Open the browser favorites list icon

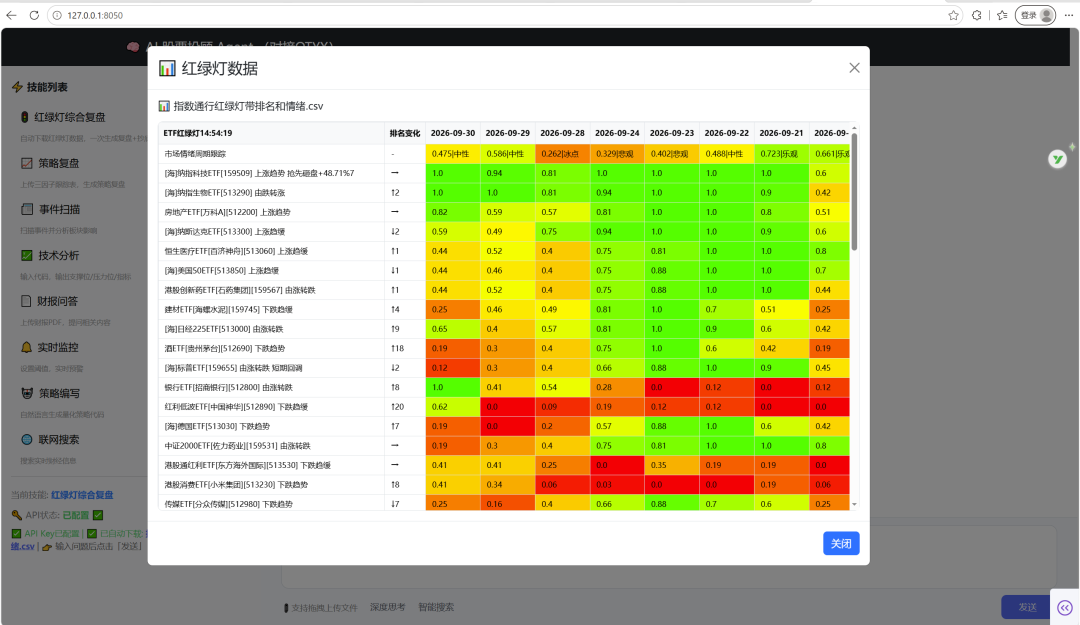[1002, 15]
